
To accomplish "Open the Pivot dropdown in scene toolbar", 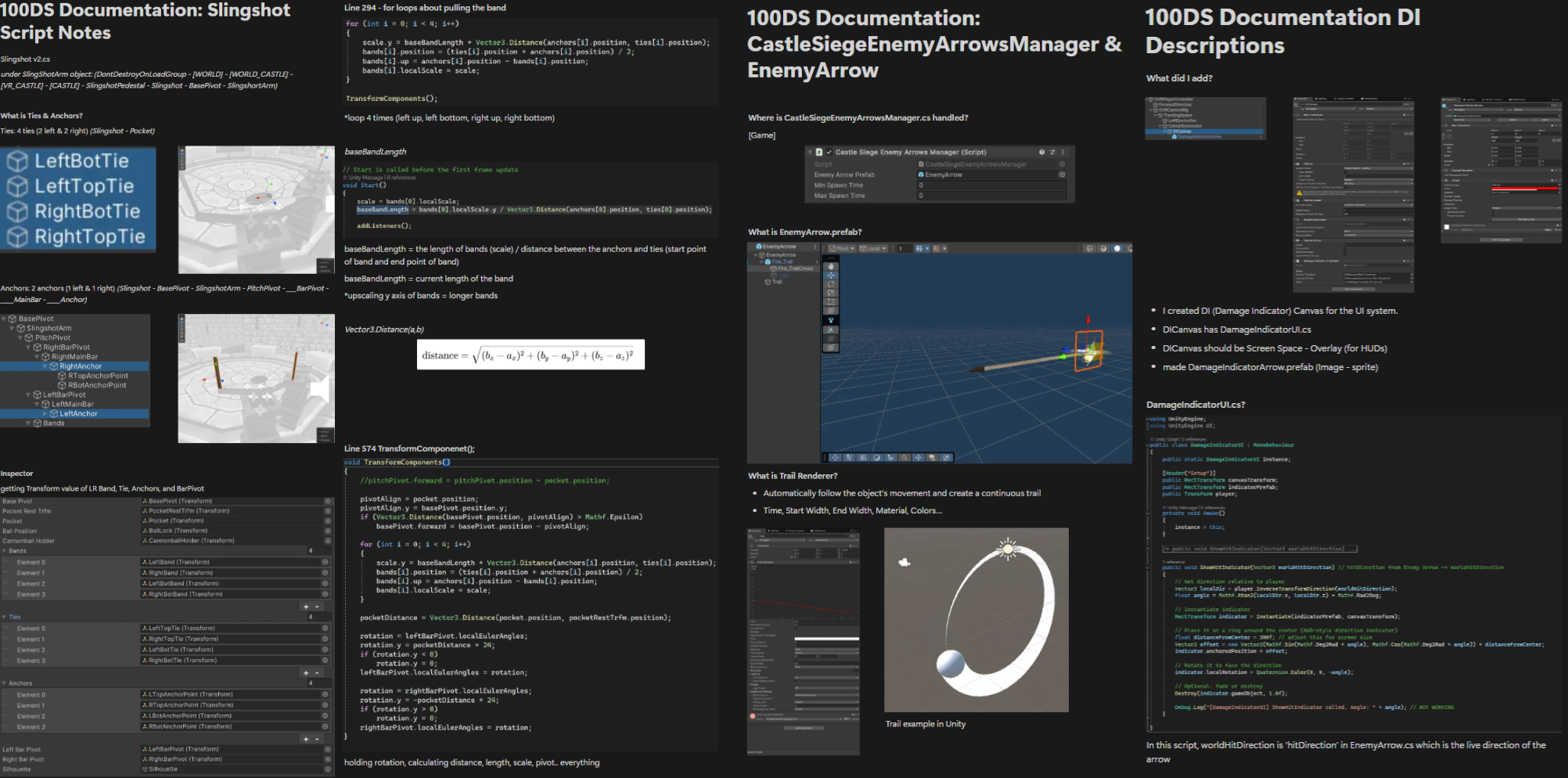I will [x=842, y=248].
